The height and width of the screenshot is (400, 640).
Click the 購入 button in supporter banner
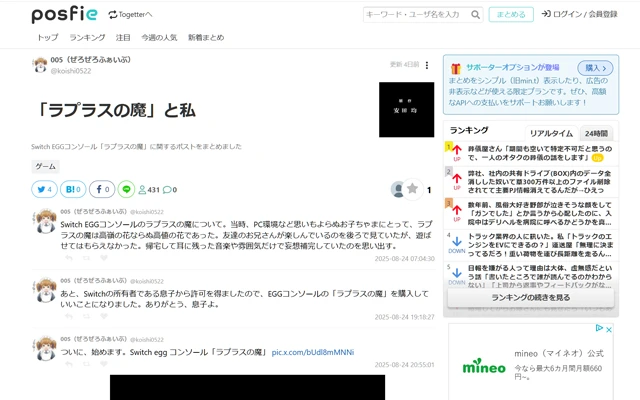tap(595, 68)
